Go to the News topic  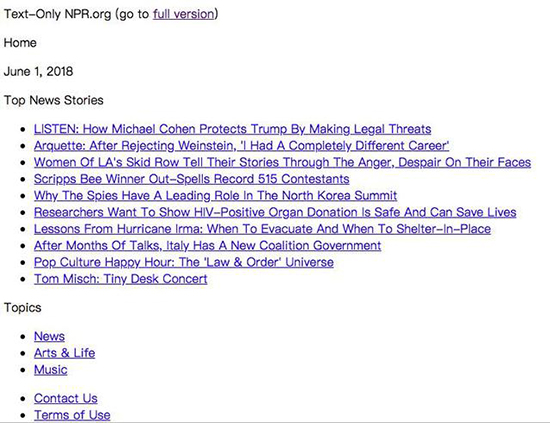click(49, 336)
